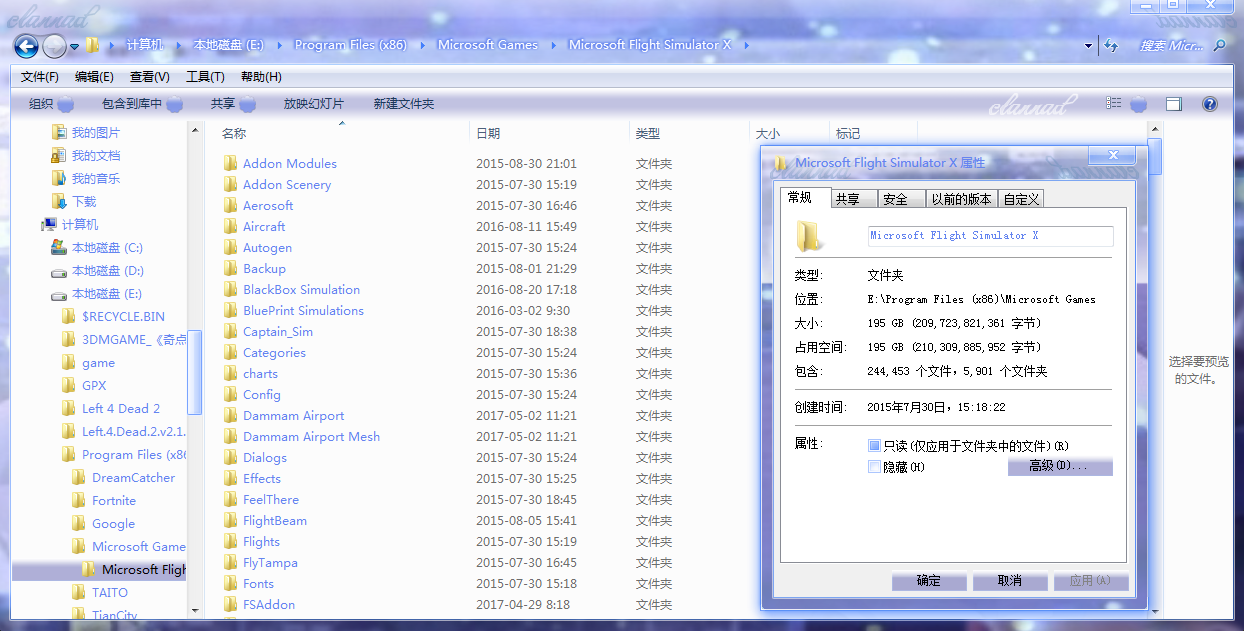
Task: Open the 共享 dropdown in toolbar
Action: pos(232,104)
